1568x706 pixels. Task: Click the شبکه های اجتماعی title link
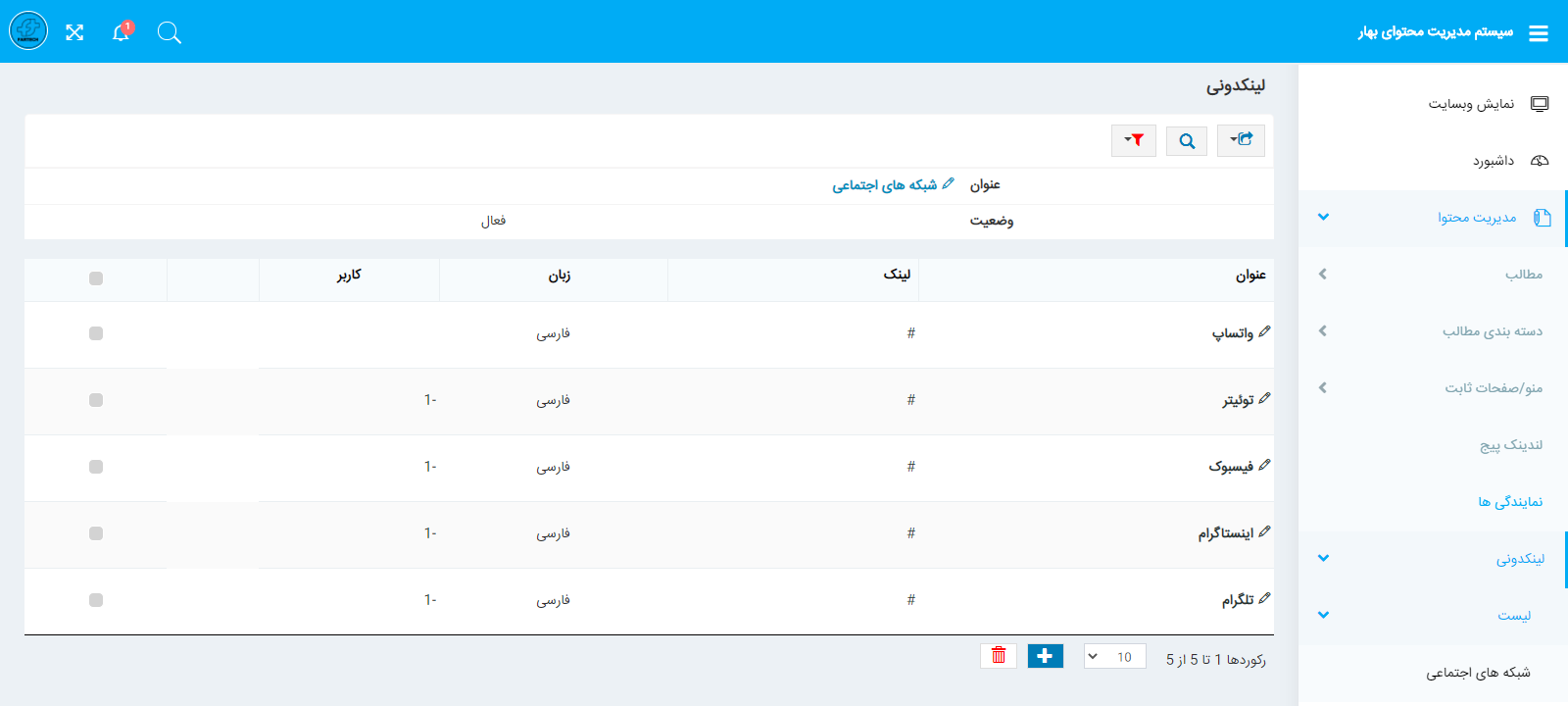point(885,185)
